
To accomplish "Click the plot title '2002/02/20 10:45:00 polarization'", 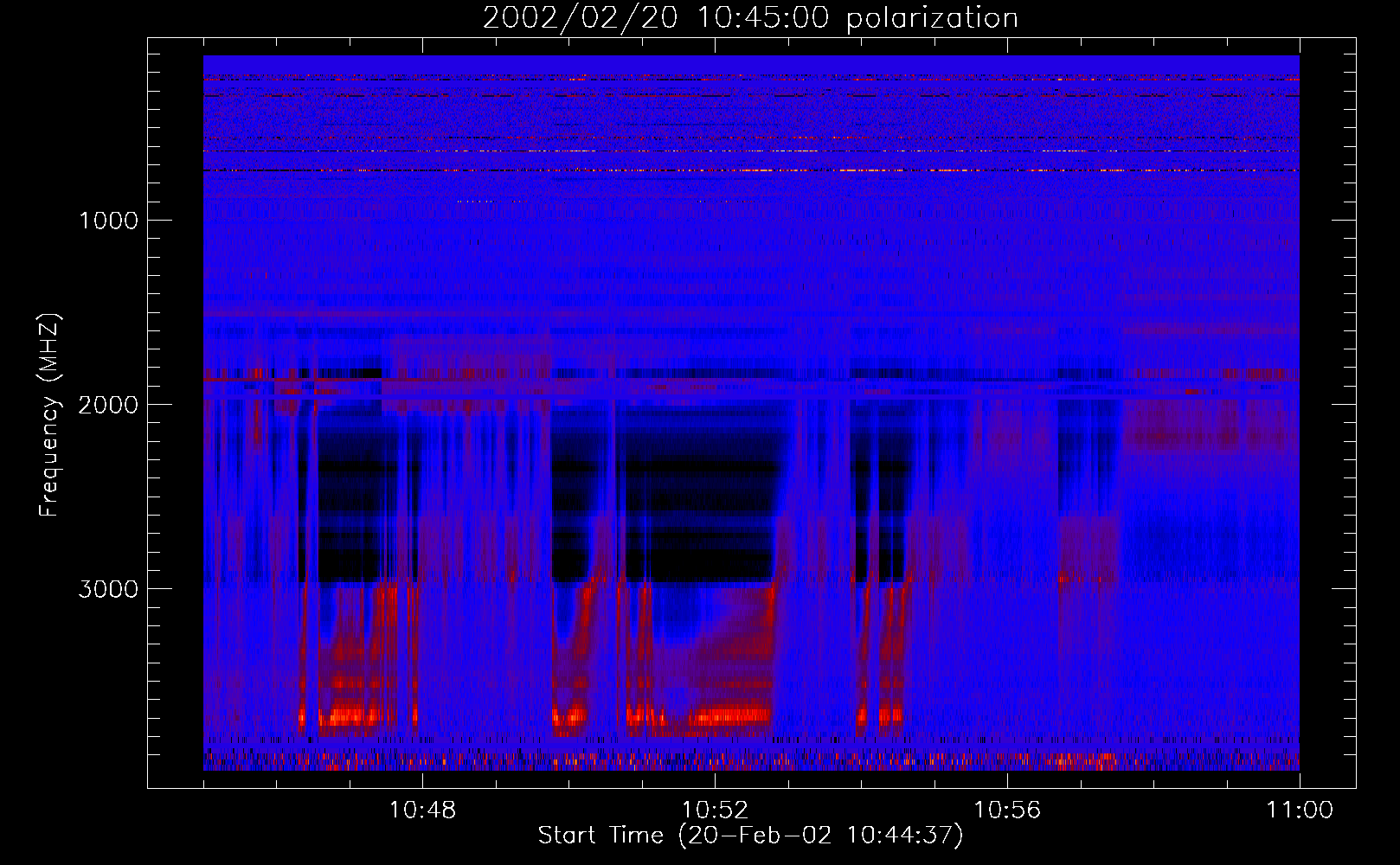I will point(750,18).
